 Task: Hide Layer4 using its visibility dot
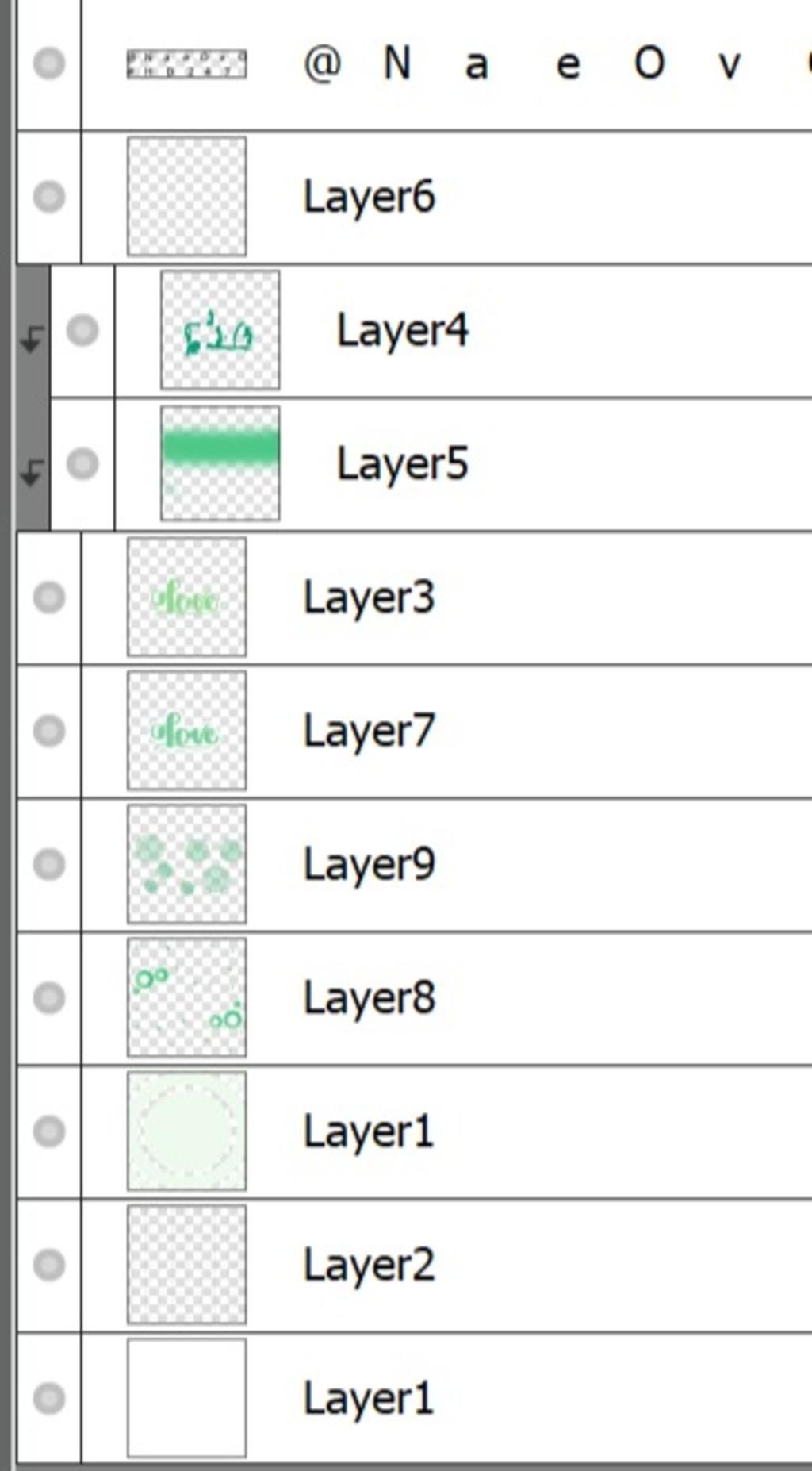pyautogui.click(x=82, y=330)
